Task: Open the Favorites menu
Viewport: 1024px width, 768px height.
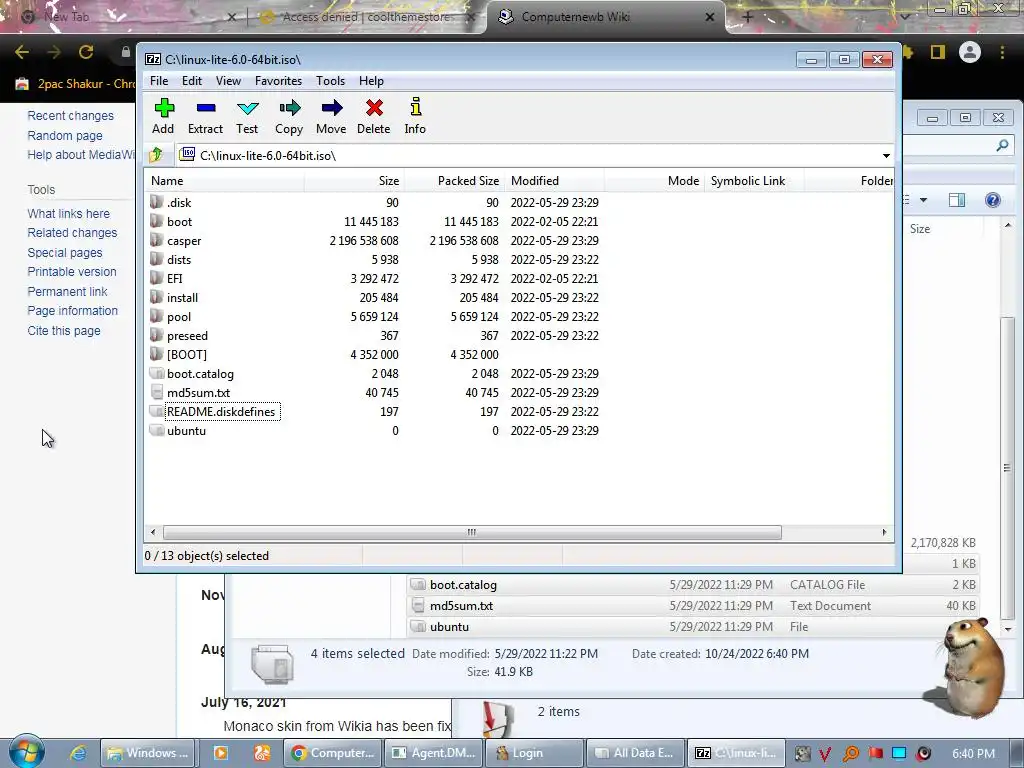Action: click(278, 81)
